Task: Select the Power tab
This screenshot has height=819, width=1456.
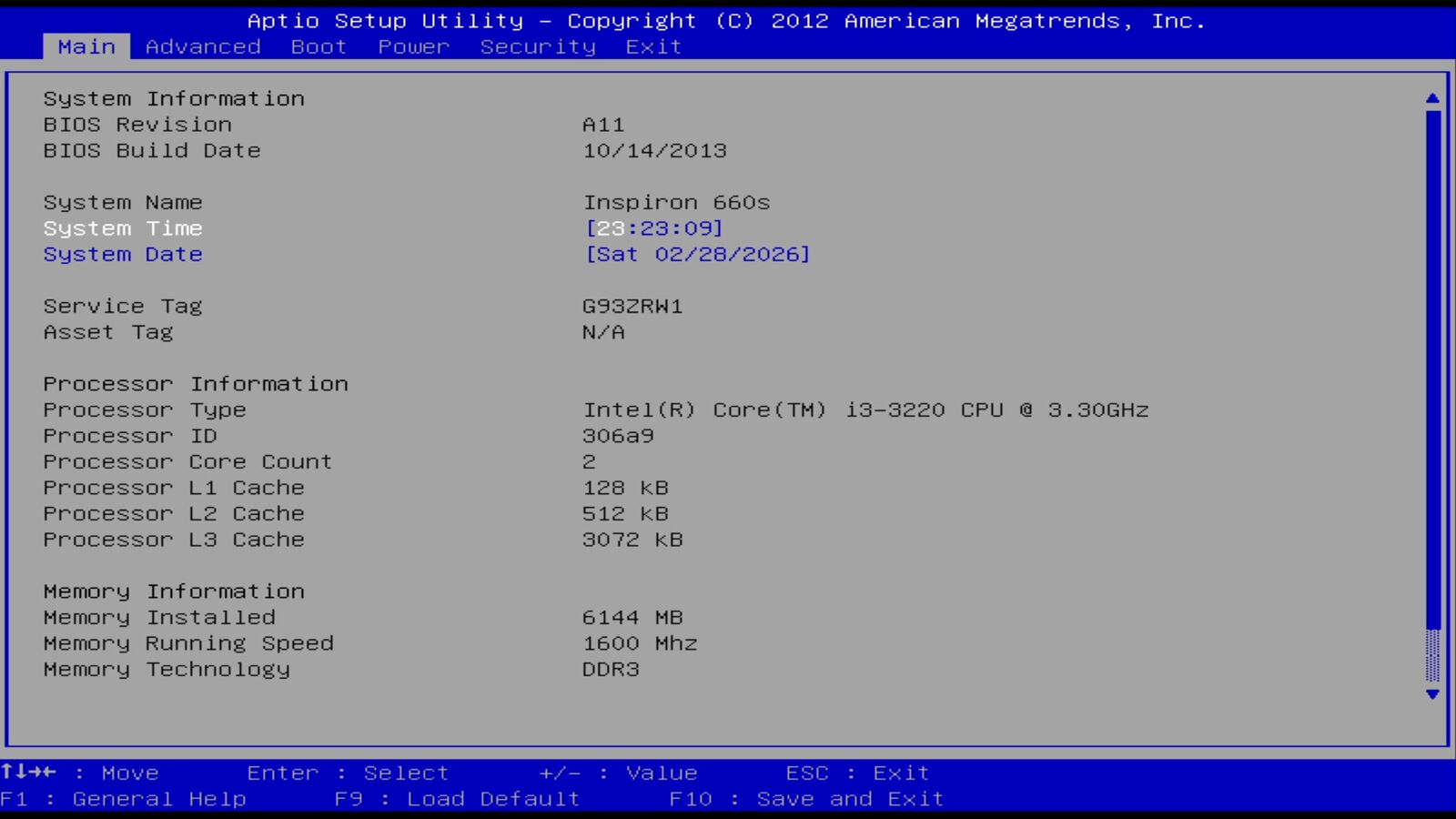Action: click(x=414, y=46)
